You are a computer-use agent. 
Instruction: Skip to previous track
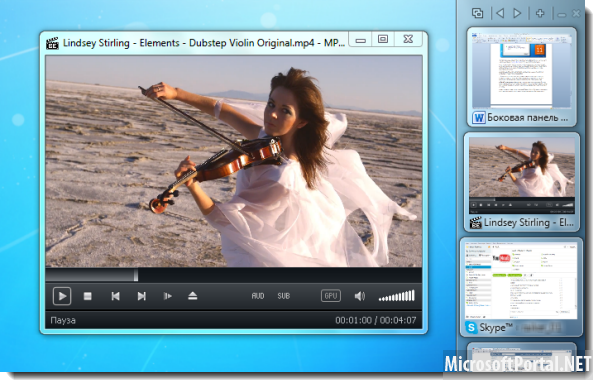tap(115, 296)
